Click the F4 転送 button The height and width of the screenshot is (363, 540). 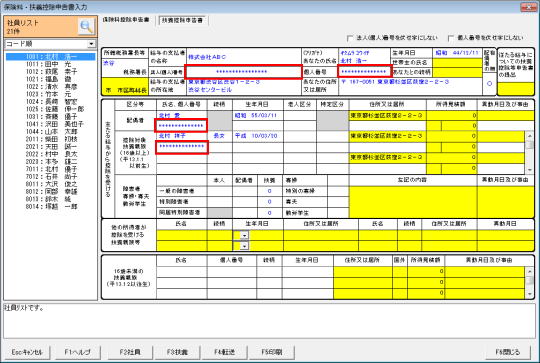225,352
